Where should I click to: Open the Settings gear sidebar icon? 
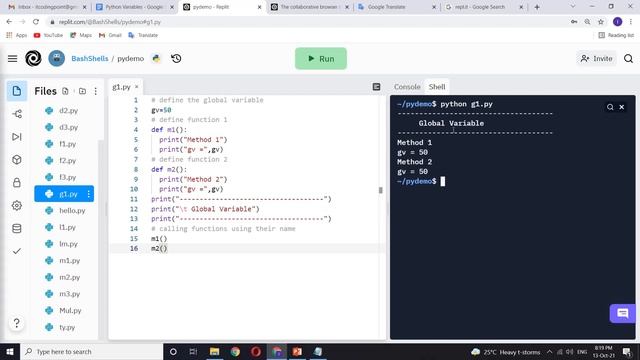(x=17, y=205)
